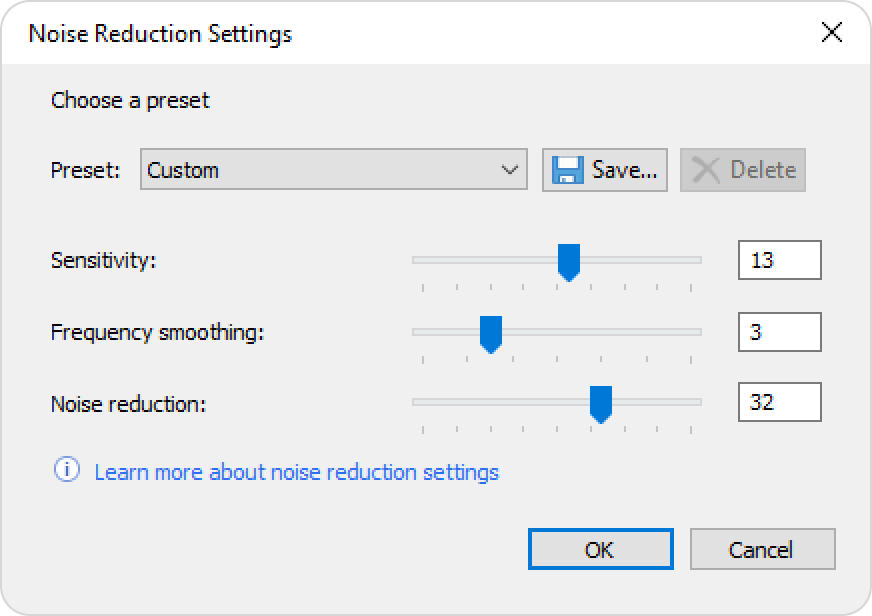Click the right end of the Sensitivity track
The height and width of the screenshot is (616, 872).
click(697, 260)
